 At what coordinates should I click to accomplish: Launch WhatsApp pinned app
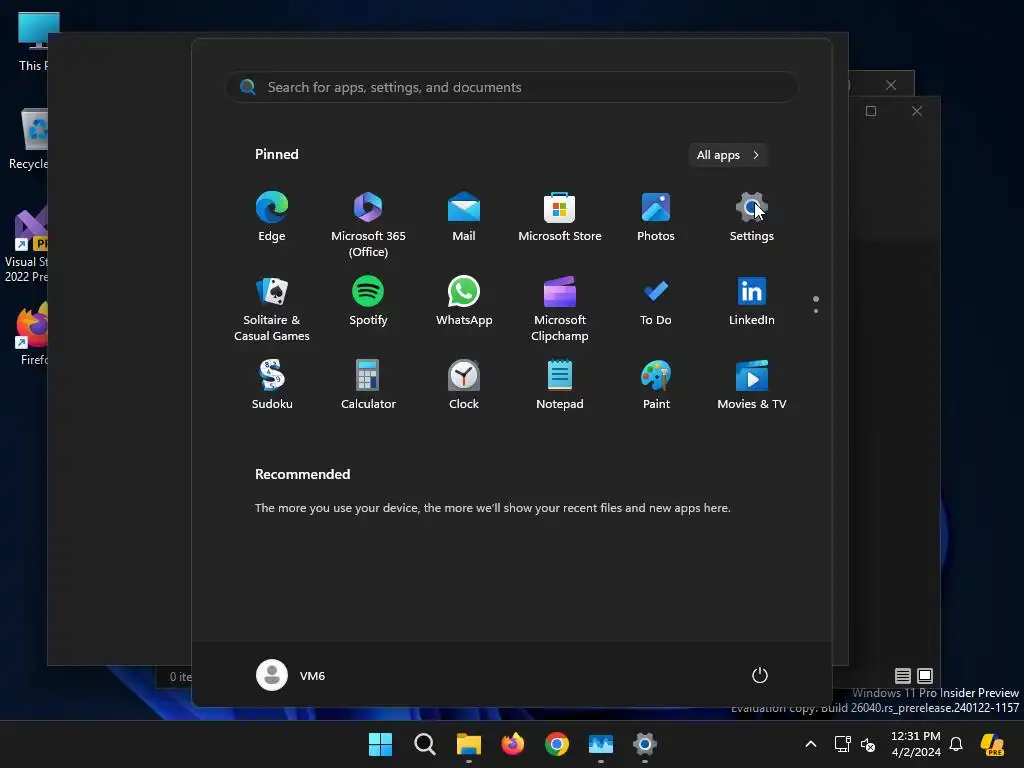[x=464, y=301]
